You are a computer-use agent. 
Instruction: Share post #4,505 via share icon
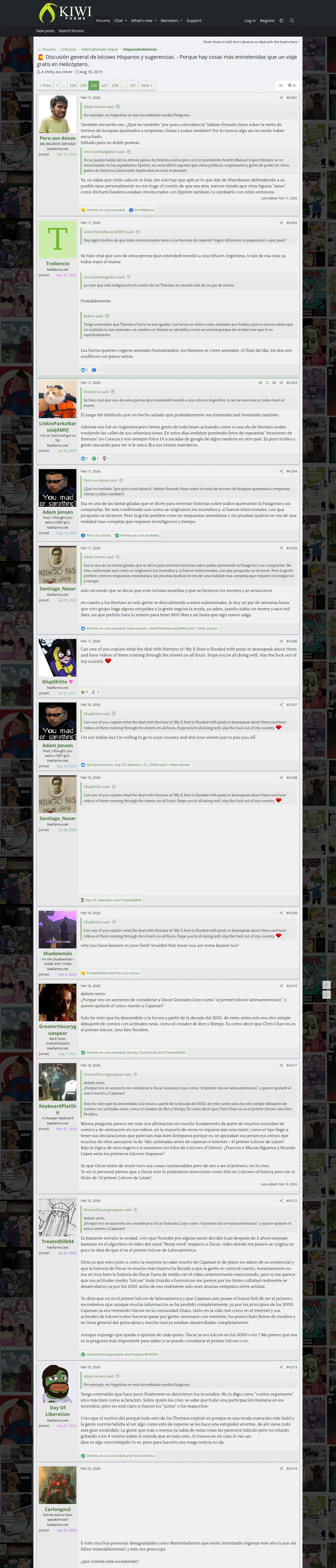click(x=281, y=548)
